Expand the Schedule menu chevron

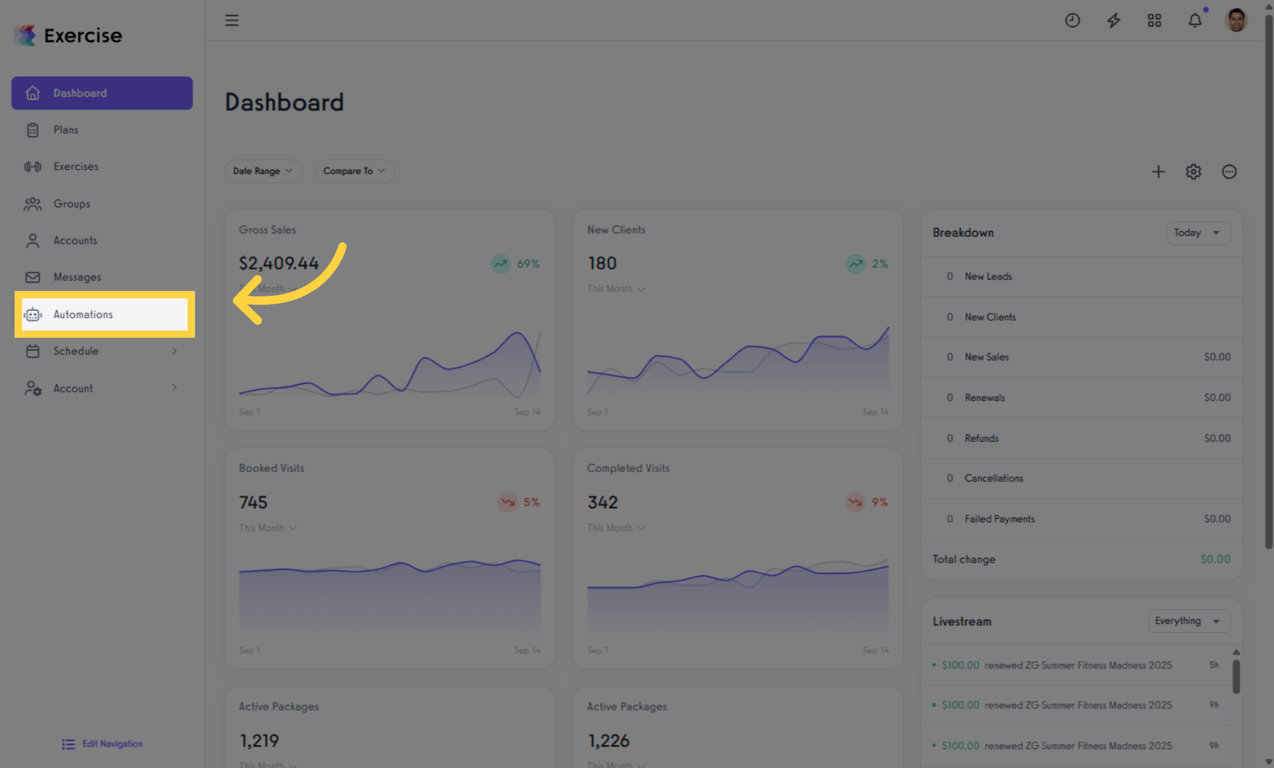pyautogui.click(x=174, y=351)
